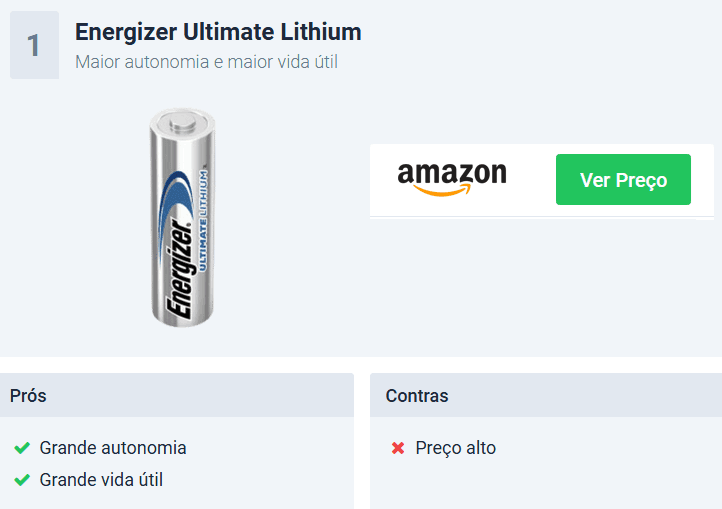Click the red X beside Preço alto
Viewport: 722px width, 509px height.
pos(398,448)
